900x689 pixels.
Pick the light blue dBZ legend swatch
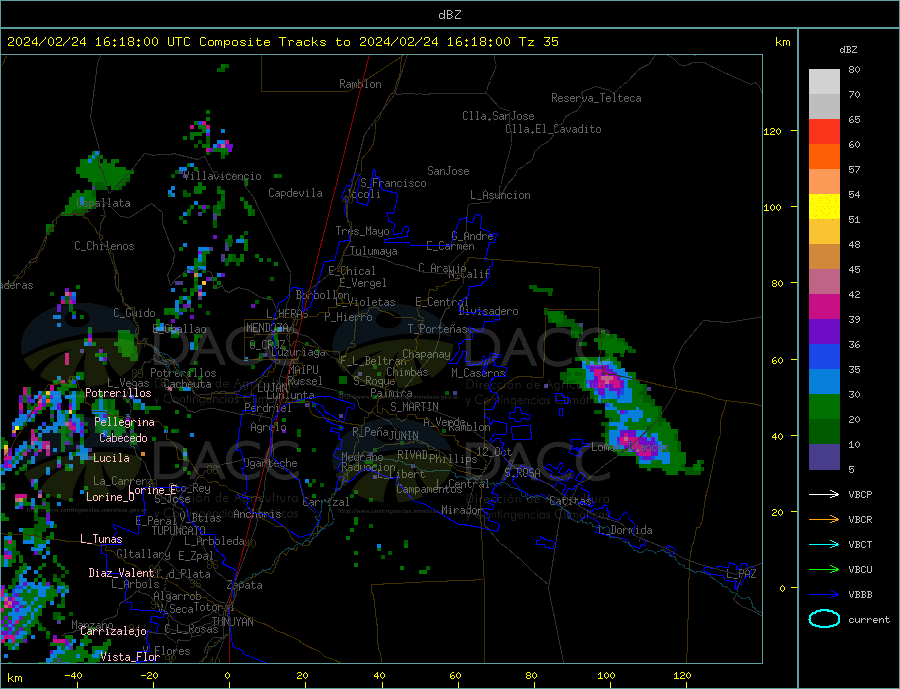coord(824,382)
